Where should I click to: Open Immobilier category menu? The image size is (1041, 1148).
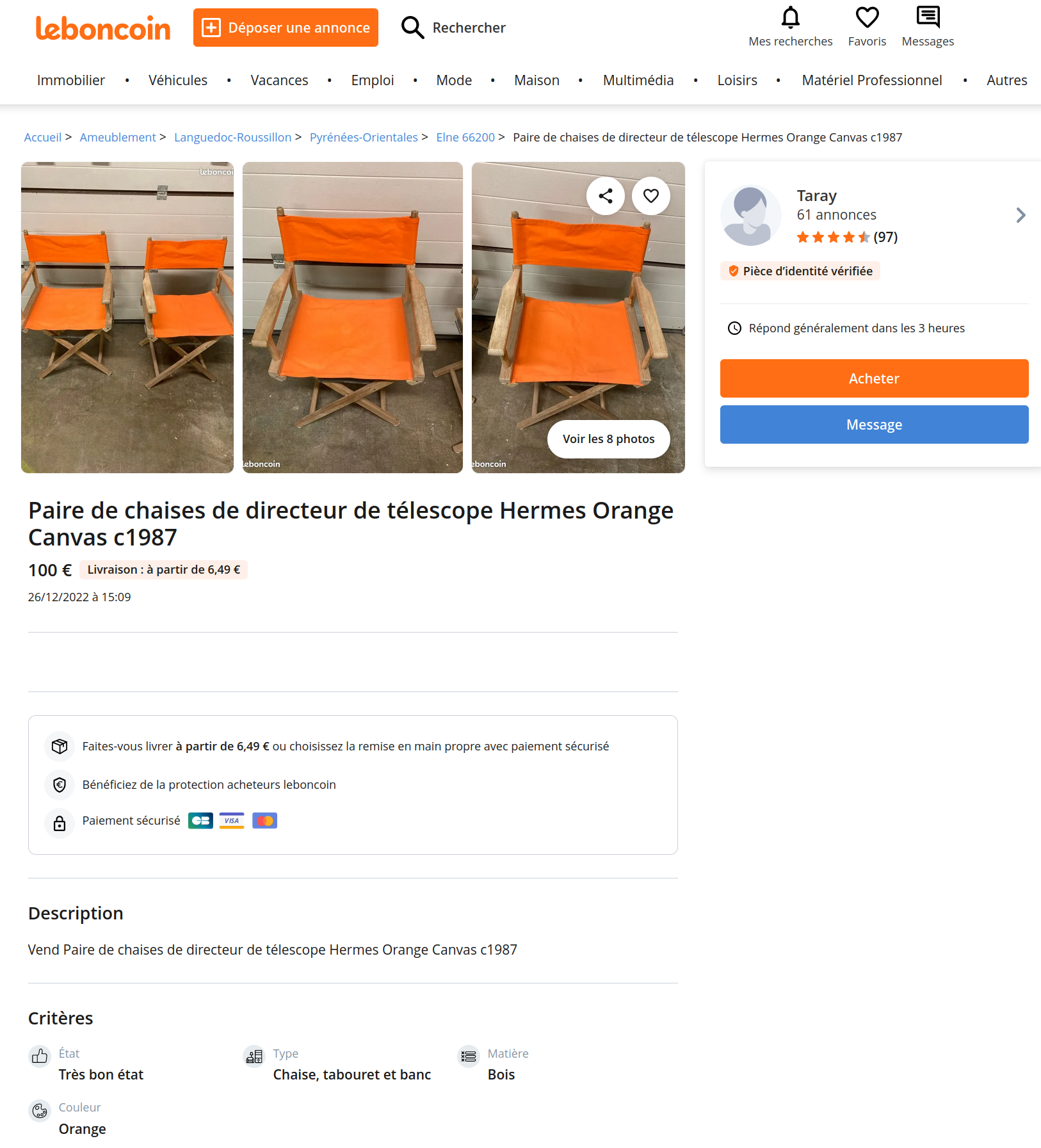[71, 80]
